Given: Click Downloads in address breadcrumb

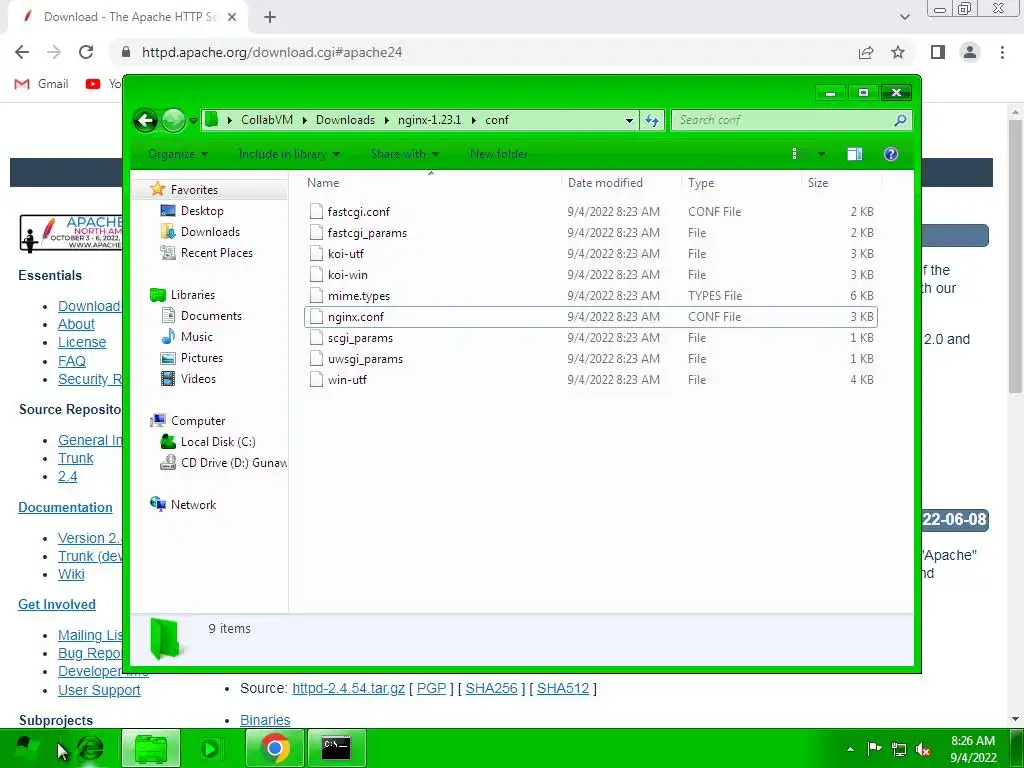Looking at the screenshot, I should pyautogui.click(x=345, y=120).
